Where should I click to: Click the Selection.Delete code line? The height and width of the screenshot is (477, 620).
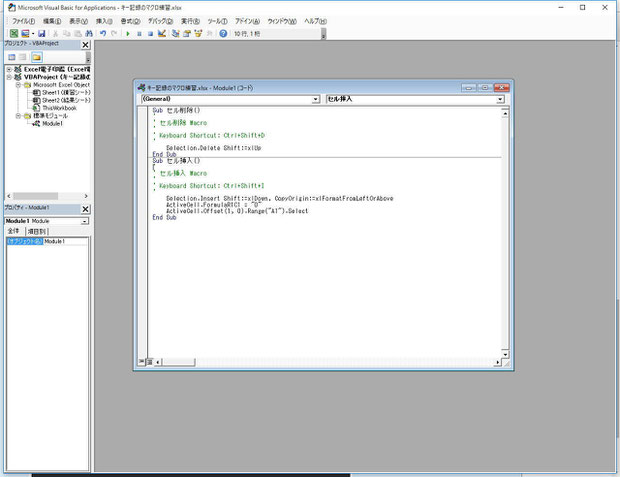click(214, 148)
